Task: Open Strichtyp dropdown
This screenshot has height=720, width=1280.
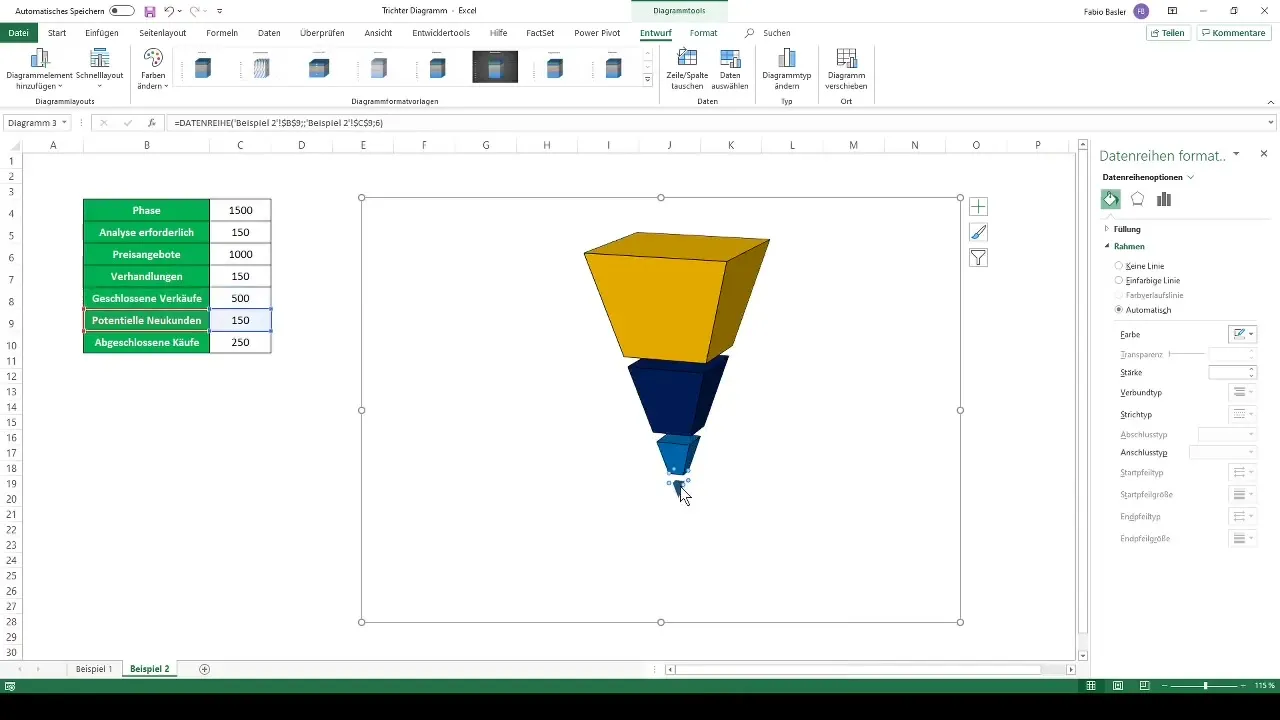Action: pyautogui.click(x=1242, y=414)
